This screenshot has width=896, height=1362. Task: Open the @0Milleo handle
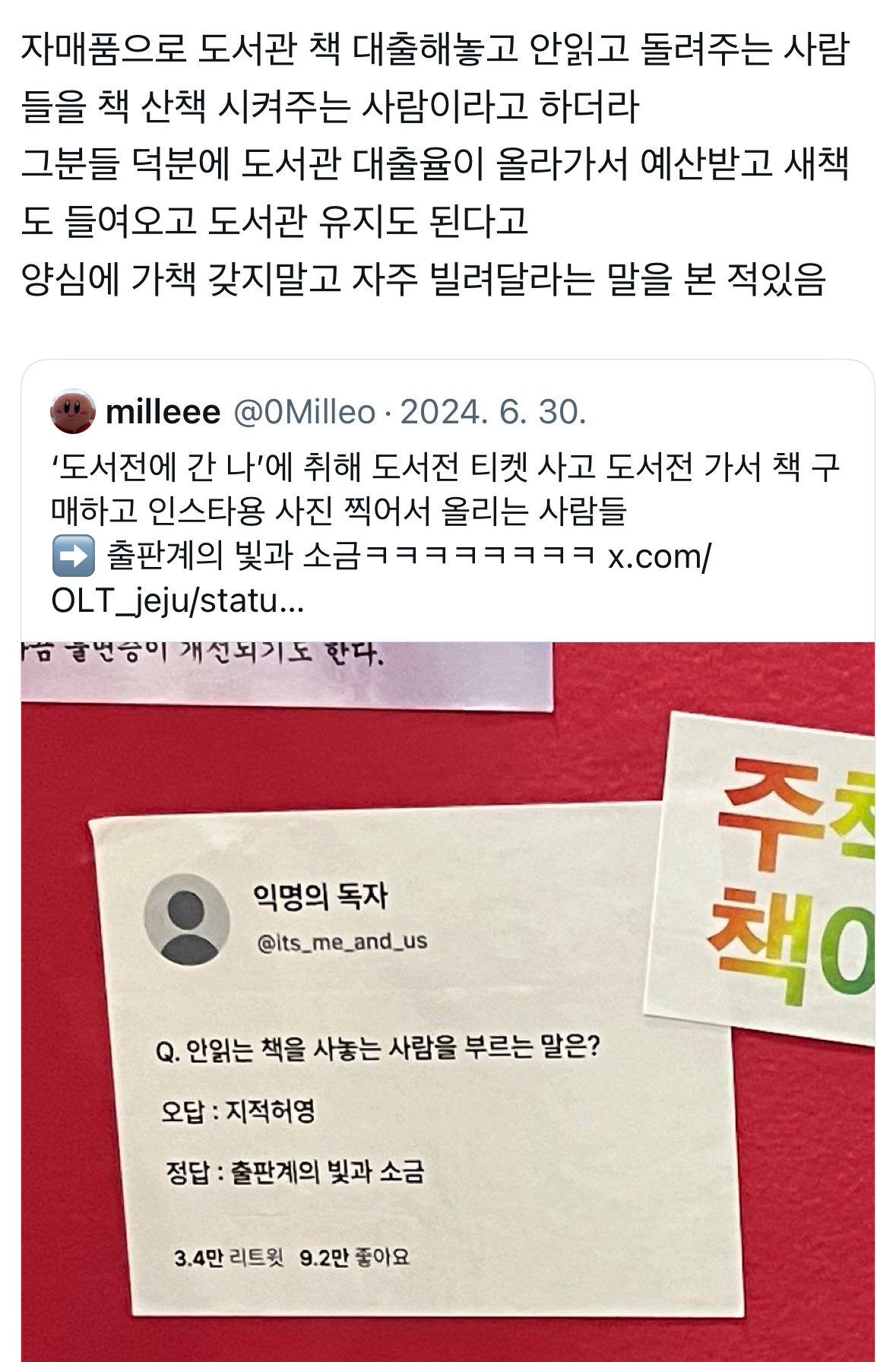[x=304, y=412]
